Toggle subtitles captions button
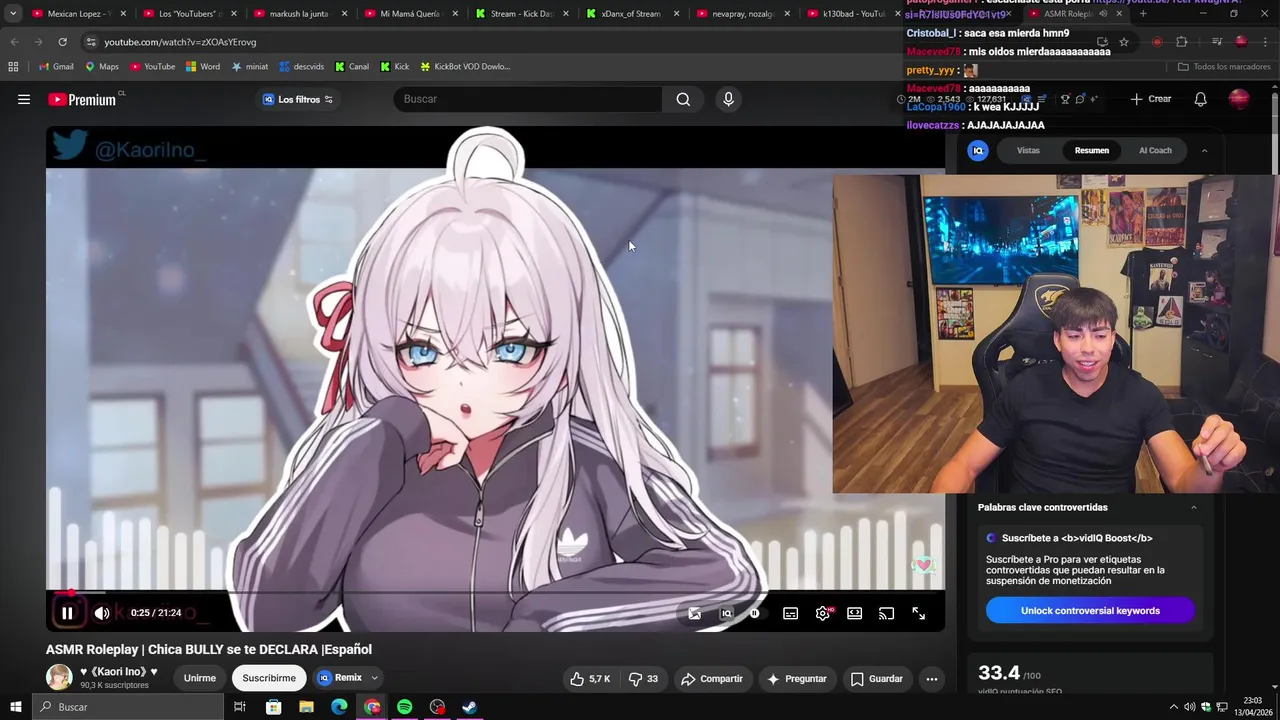This screenshot has height=720, width=1280. [790, 613]
